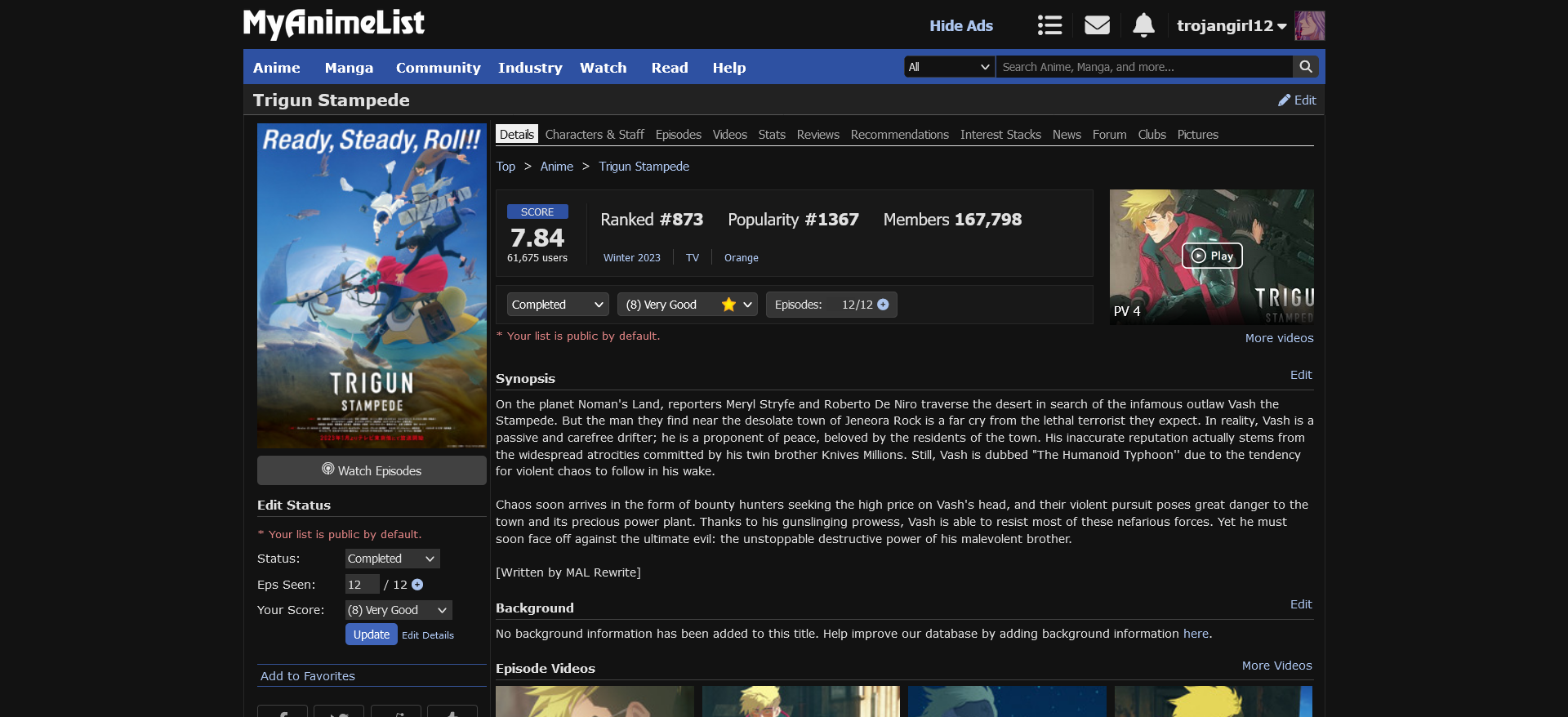Image resolution: width=1568 pixels, height=717 pixels.
Task: Switch to the Episodes tab
Action: [x=679, y=135]
